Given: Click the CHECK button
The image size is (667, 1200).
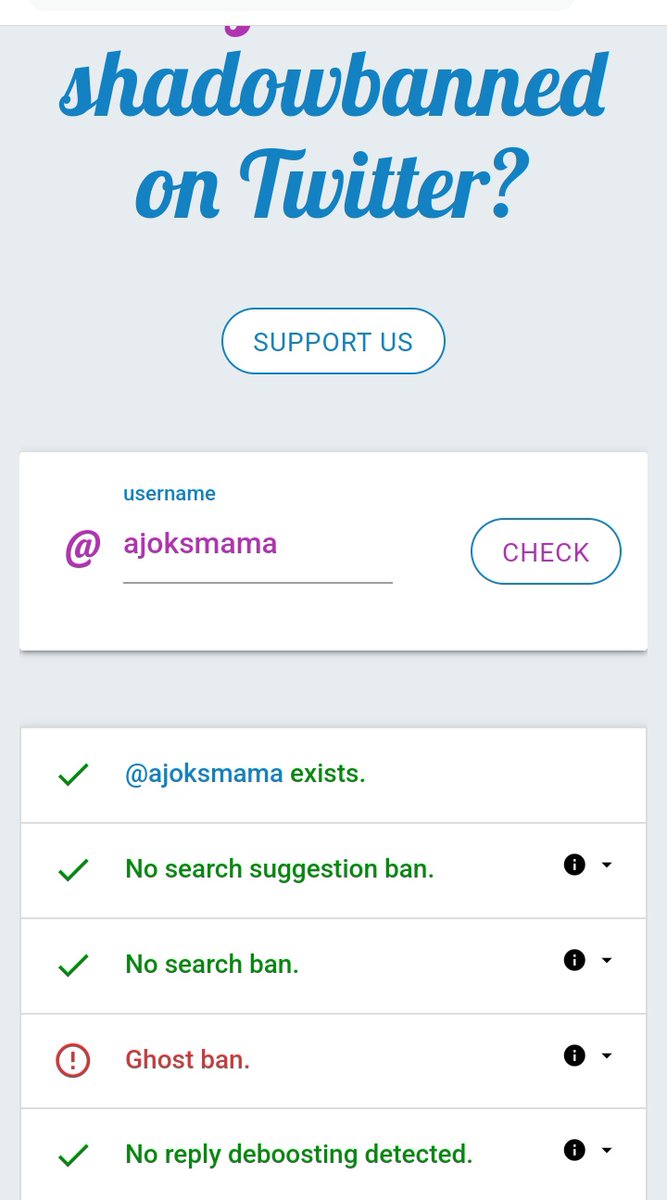Looking at the screenshot, I should [546, 551].
